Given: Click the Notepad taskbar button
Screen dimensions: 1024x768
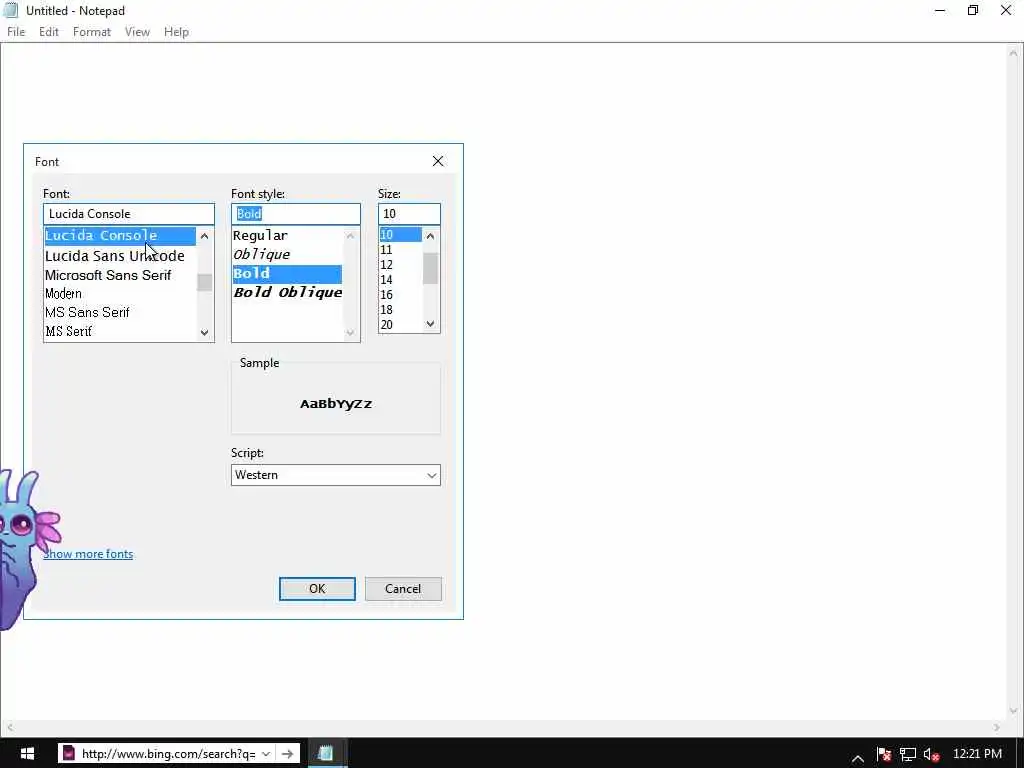Looking at the screenshot, I should [x=326, y=754].
